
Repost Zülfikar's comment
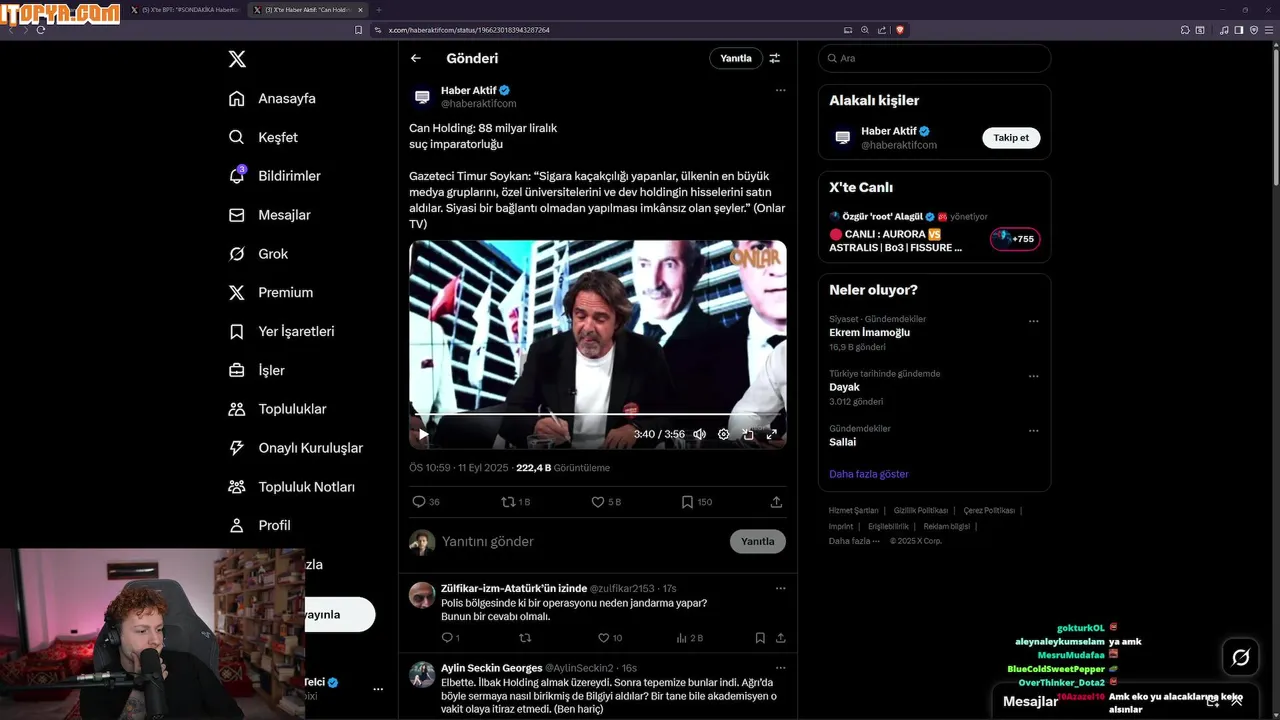525,638
